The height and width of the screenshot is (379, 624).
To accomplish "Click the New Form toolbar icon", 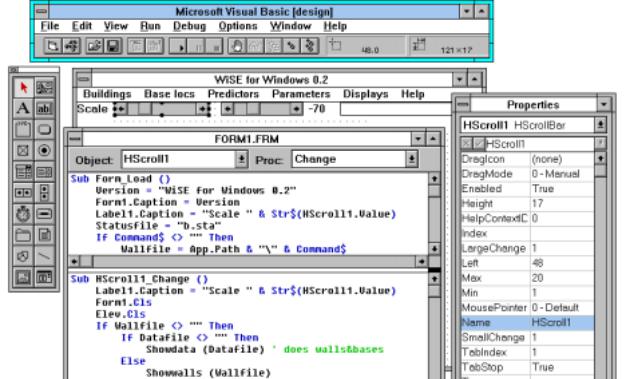I will (53, 46).
